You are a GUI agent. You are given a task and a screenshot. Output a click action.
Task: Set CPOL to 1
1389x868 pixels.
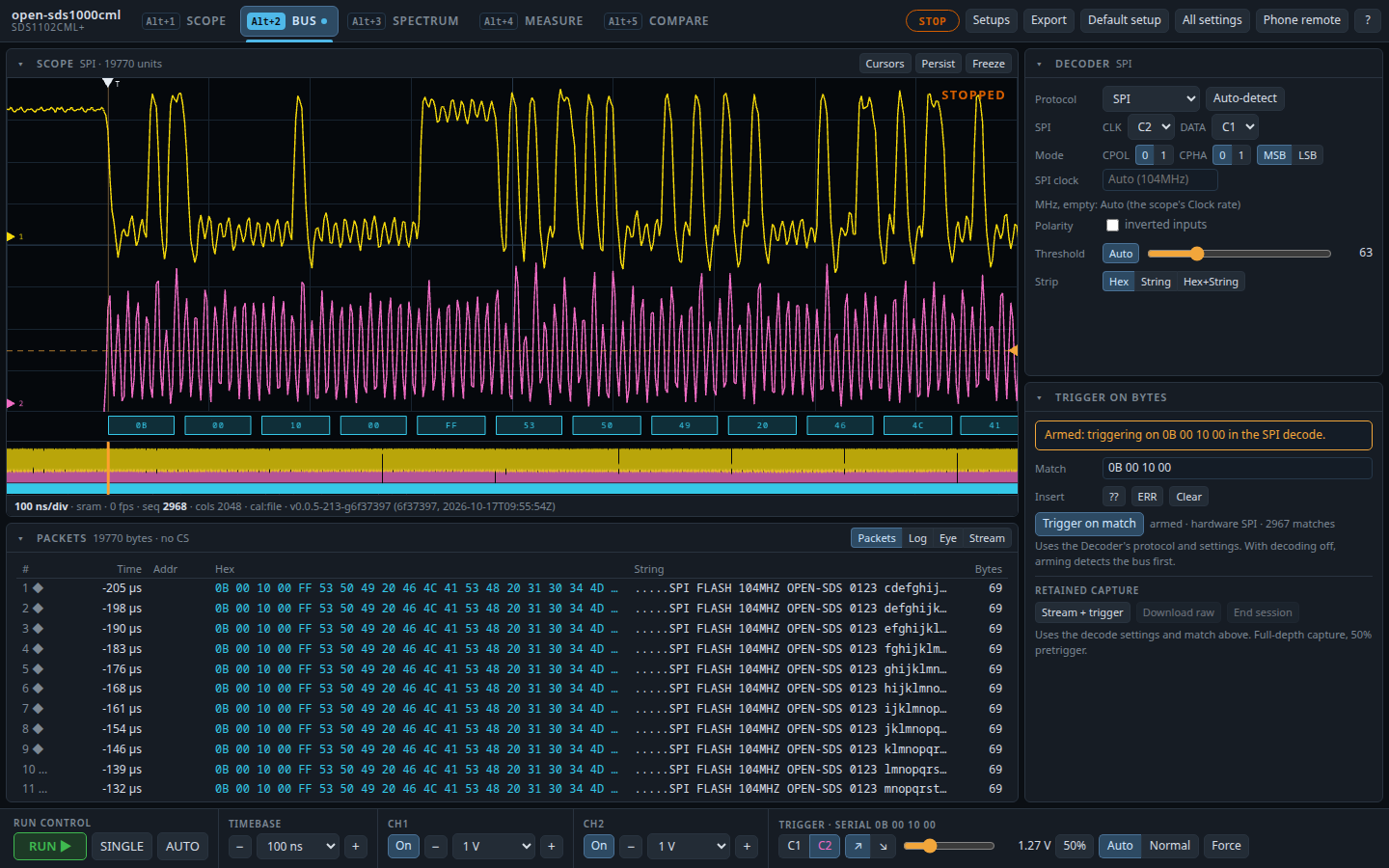pyautogui.click(x=1163, y=155)
